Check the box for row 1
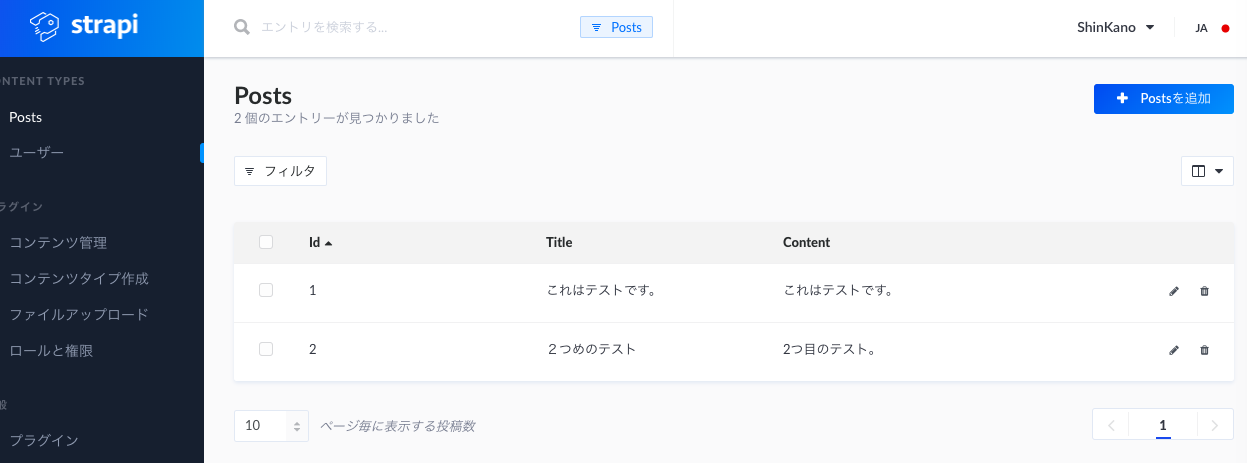1247x463 pixels. (266, 290)
